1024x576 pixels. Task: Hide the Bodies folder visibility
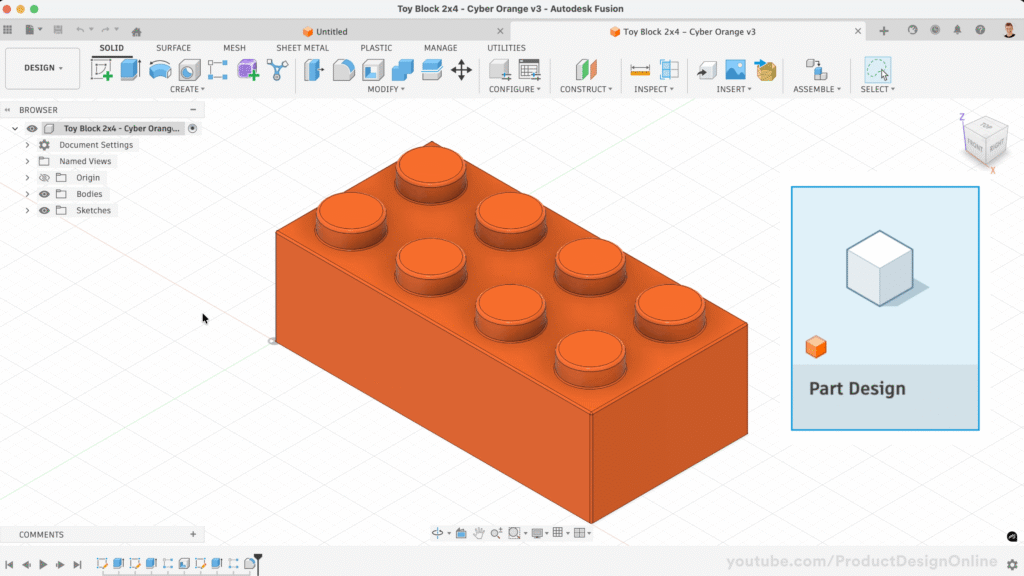pyautogui.click(x=44, y=194)
